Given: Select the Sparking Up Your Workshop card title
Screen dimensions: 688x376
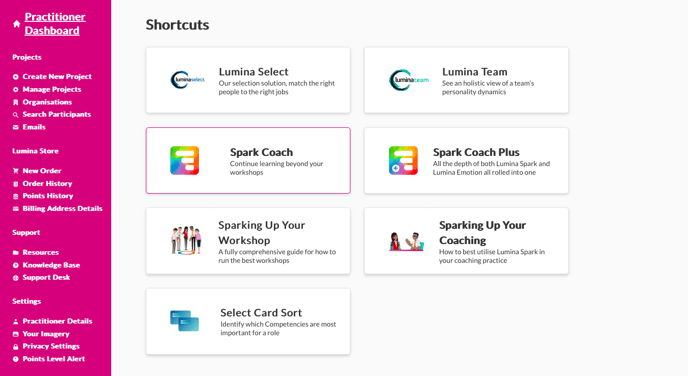Looking at the screenshot, I should pos(262,233).
